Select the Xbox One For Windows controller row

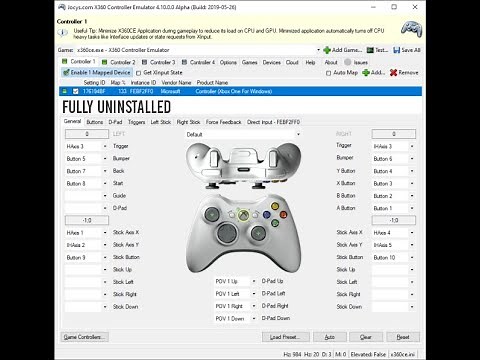point(240,91)
